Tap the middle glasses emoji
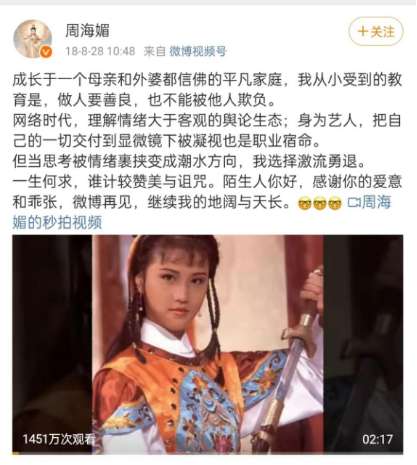417x465 pixels. click(x=320, y=203)
